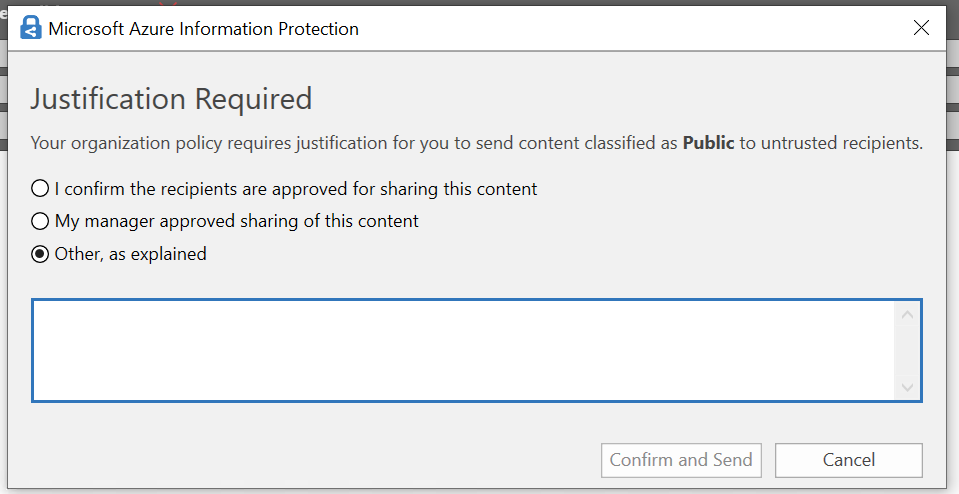Screen dimensions: 959x494
Task: Click the empty title bar area beside the title
Action: pos(620,29)
